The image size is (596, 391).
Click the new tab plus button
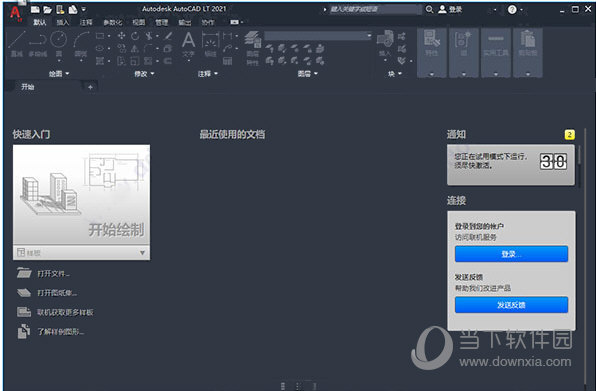(x=90, y=87)
